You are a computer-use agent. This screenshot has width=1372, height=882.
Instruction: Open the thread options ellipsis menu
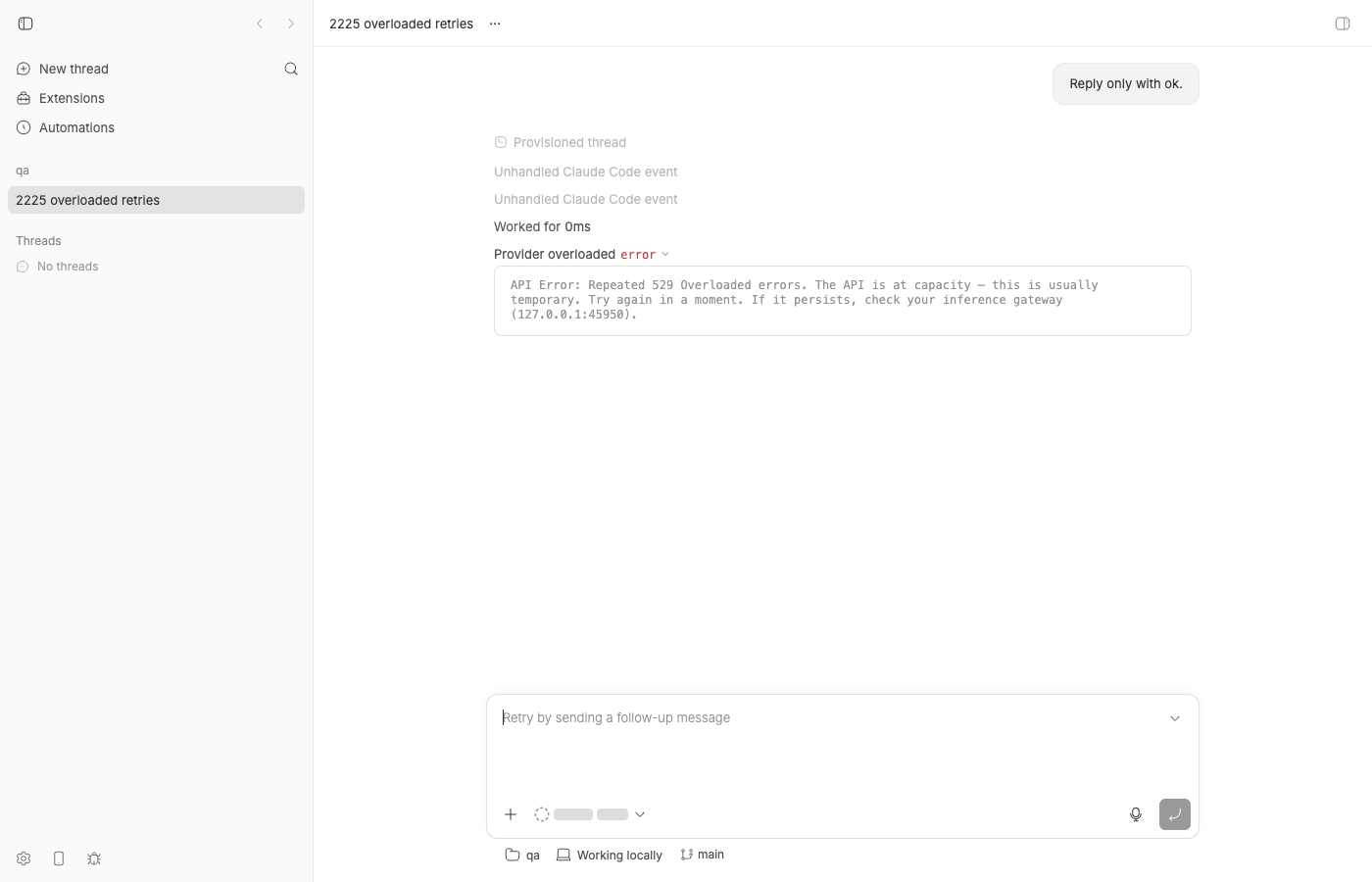[x=495, y=24]
